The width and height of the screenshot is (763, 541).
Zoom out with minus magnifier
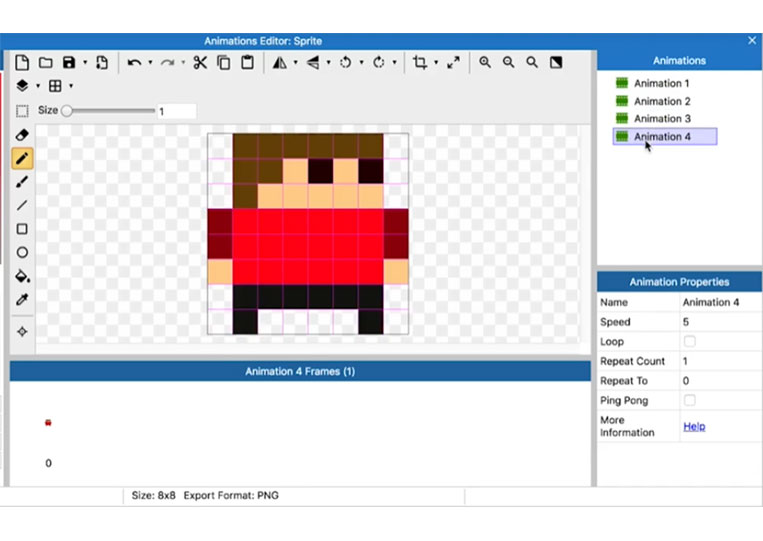tap(509, 62)
